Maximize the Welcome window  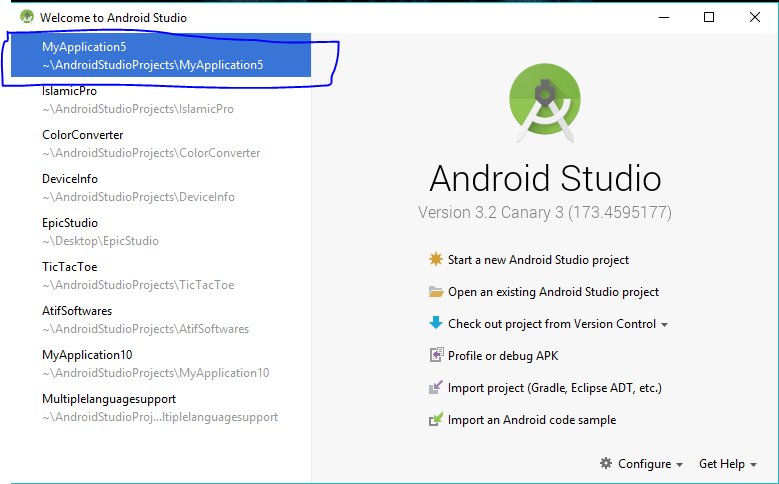click(x=709, y=17)
